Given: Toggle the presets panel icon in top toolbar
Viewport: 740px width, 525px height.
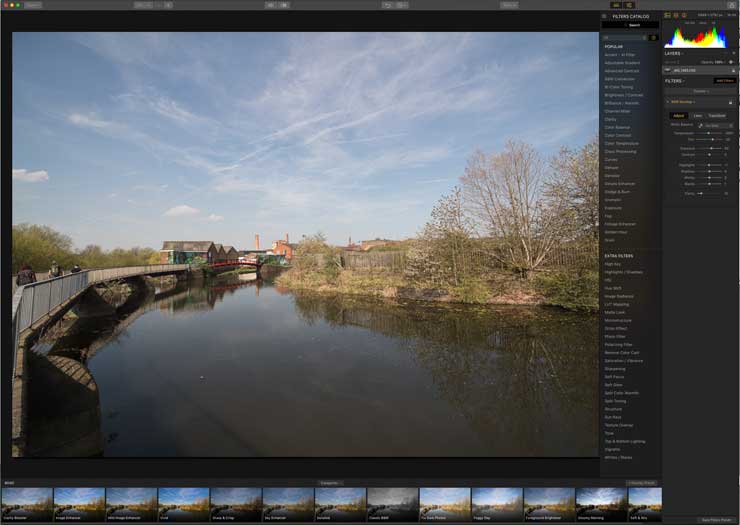Looking at the screenshot, I should 616,5.
